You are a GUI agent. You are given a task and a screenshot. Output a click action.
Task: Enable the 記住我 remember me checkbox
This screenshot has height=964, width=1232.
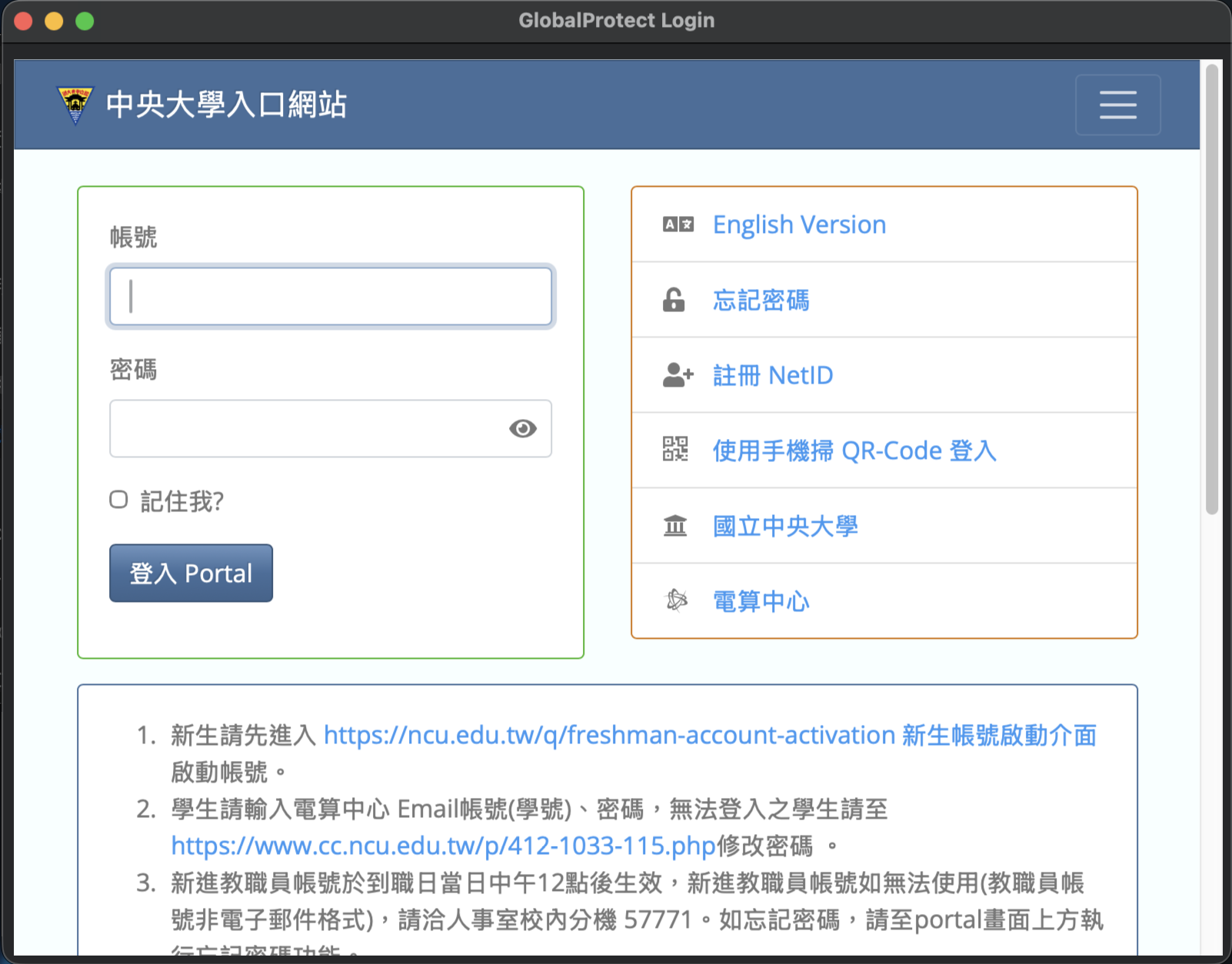point(118,500)
